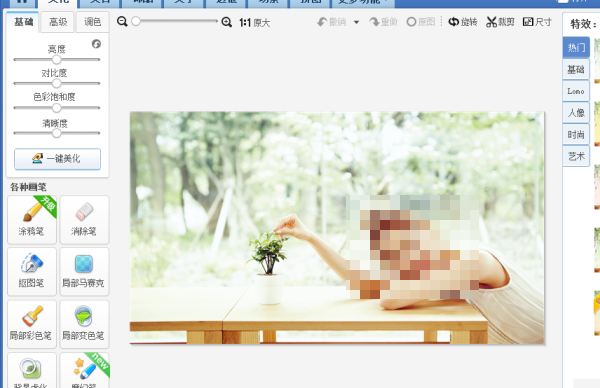
Task: Open the 背景虚化 background blur tool
Action: 32,370
